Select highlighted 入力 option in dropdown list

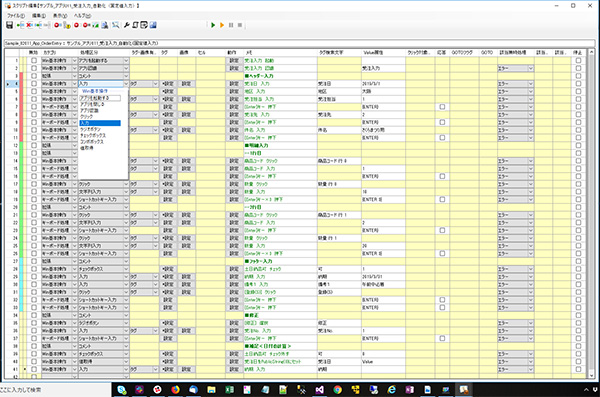[x=100, y=123]
